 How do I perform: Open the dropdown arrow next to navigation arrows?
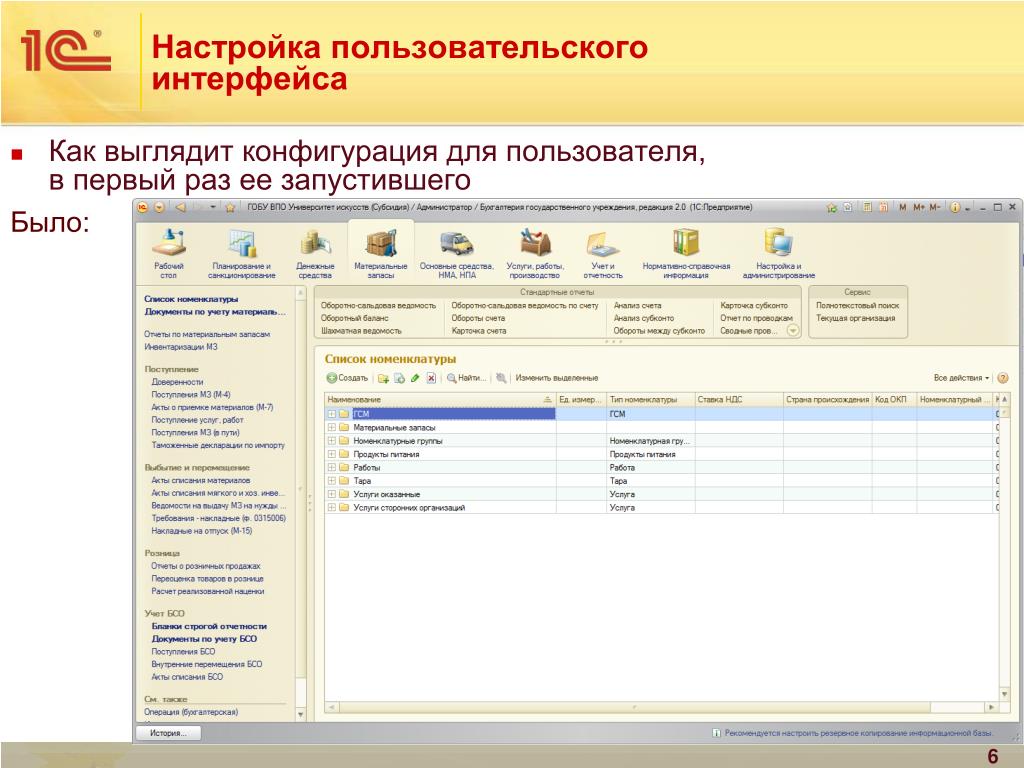coord(214,208)
